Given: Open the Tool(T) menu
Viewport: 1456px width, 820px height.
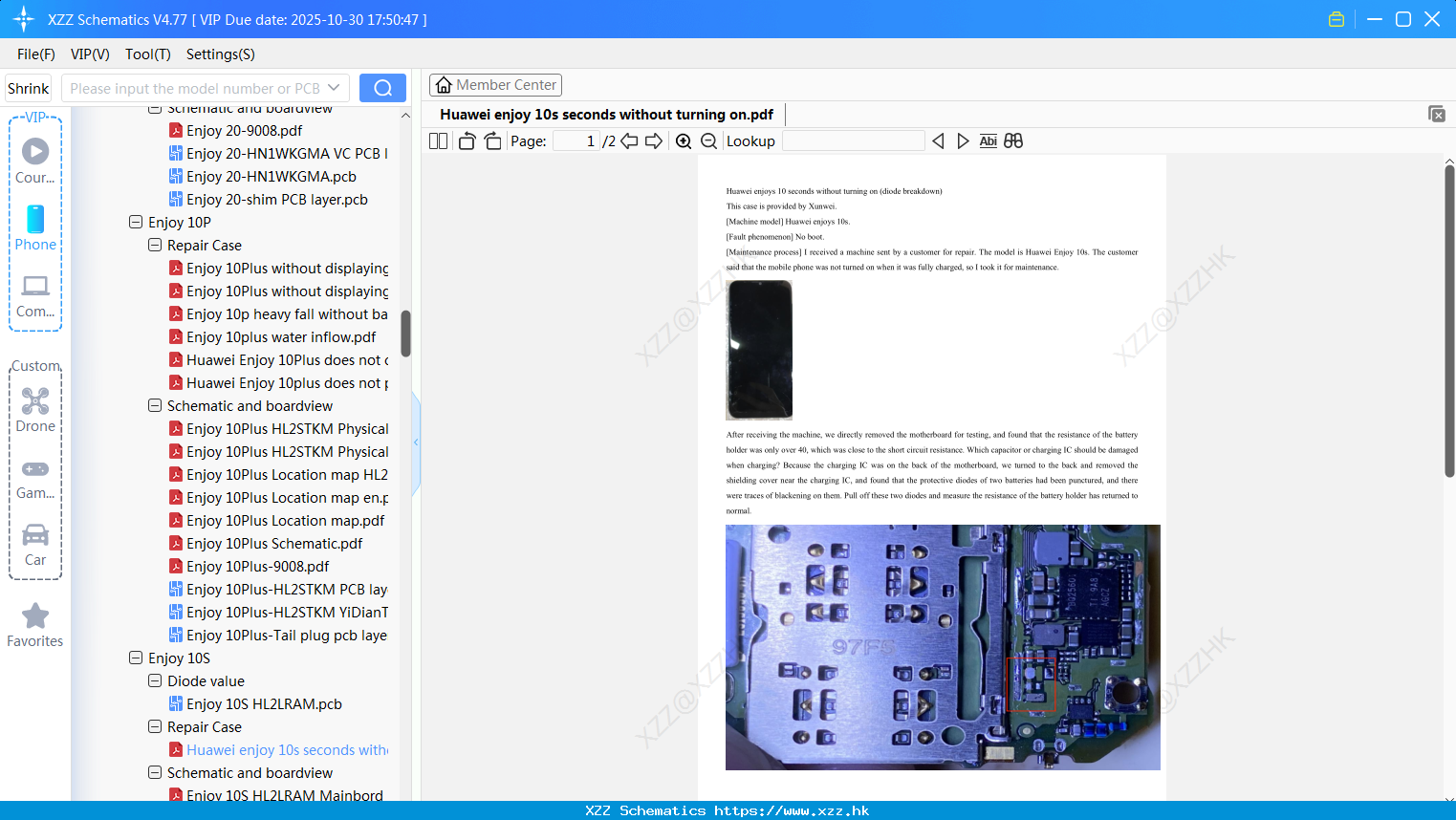Looking at the screenshot, I should (148, 54).
